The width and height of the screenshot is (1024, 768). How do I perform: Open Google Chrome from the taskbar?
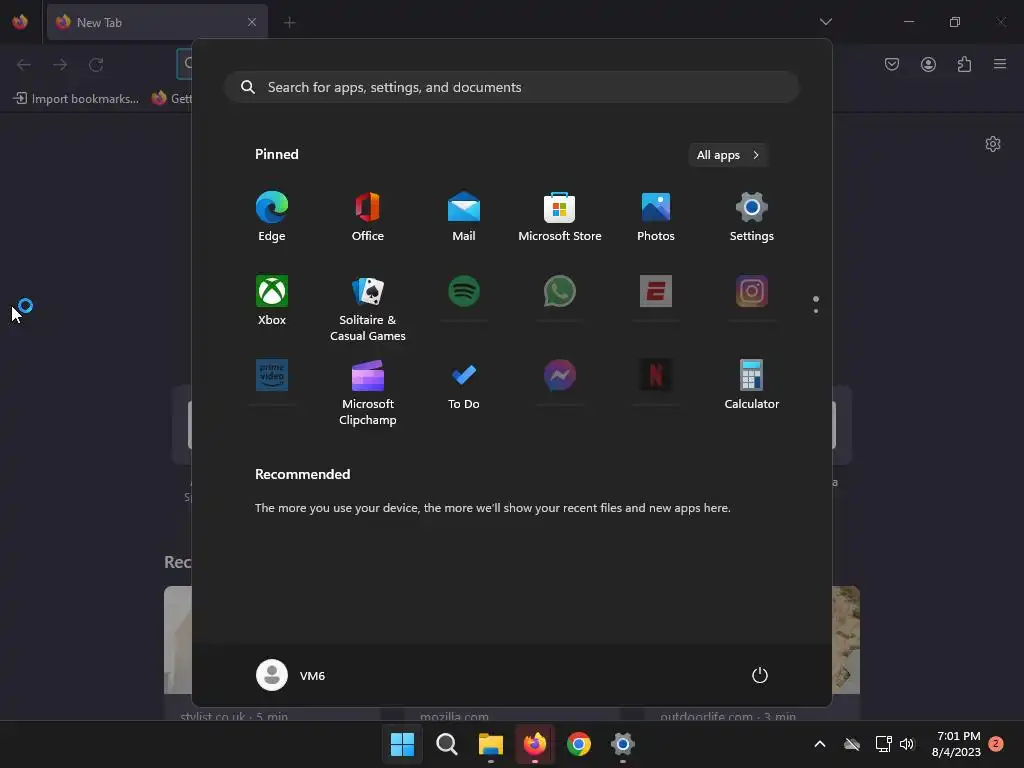(579, 744)
